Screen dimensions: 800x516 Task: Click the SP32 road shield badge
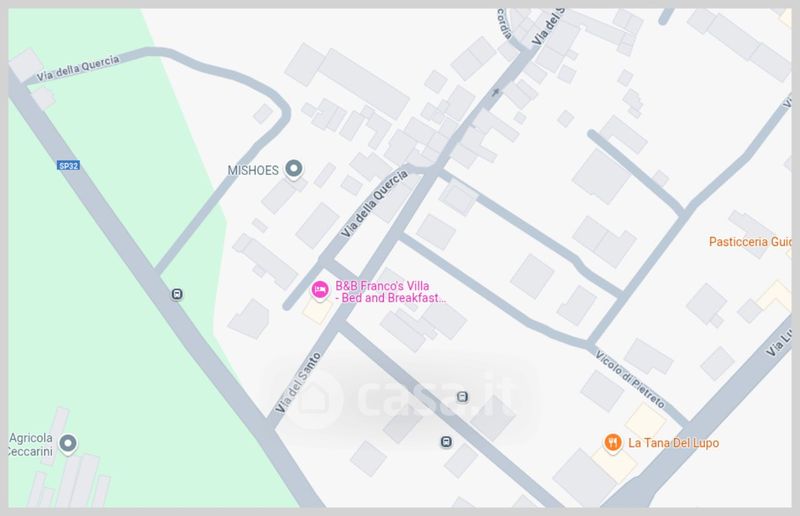(68, 165)
